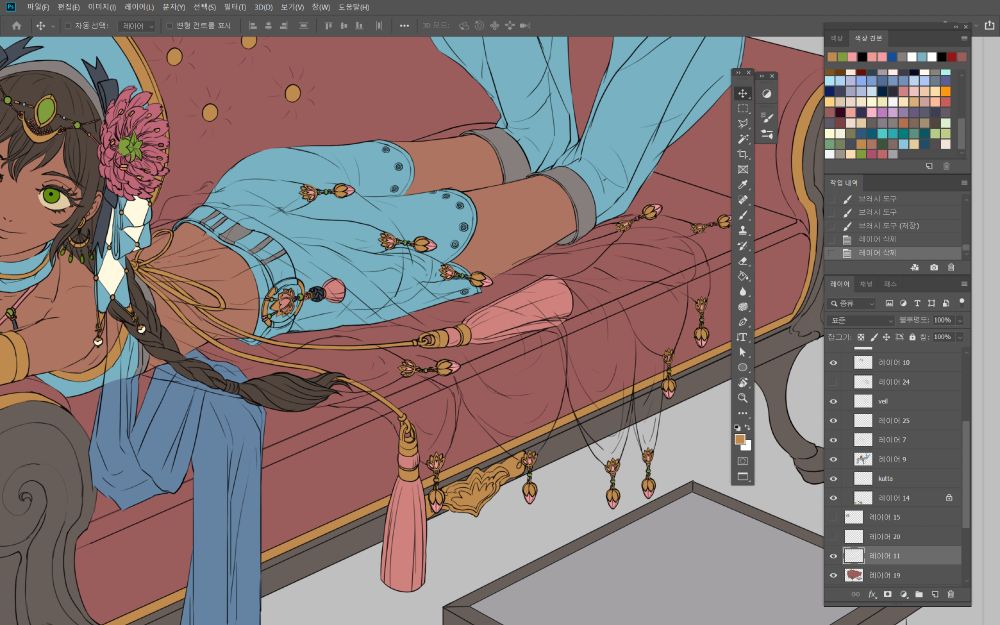Switch to the 색상 견본 tab
1000x625 pixels.
tap(867, 39)
